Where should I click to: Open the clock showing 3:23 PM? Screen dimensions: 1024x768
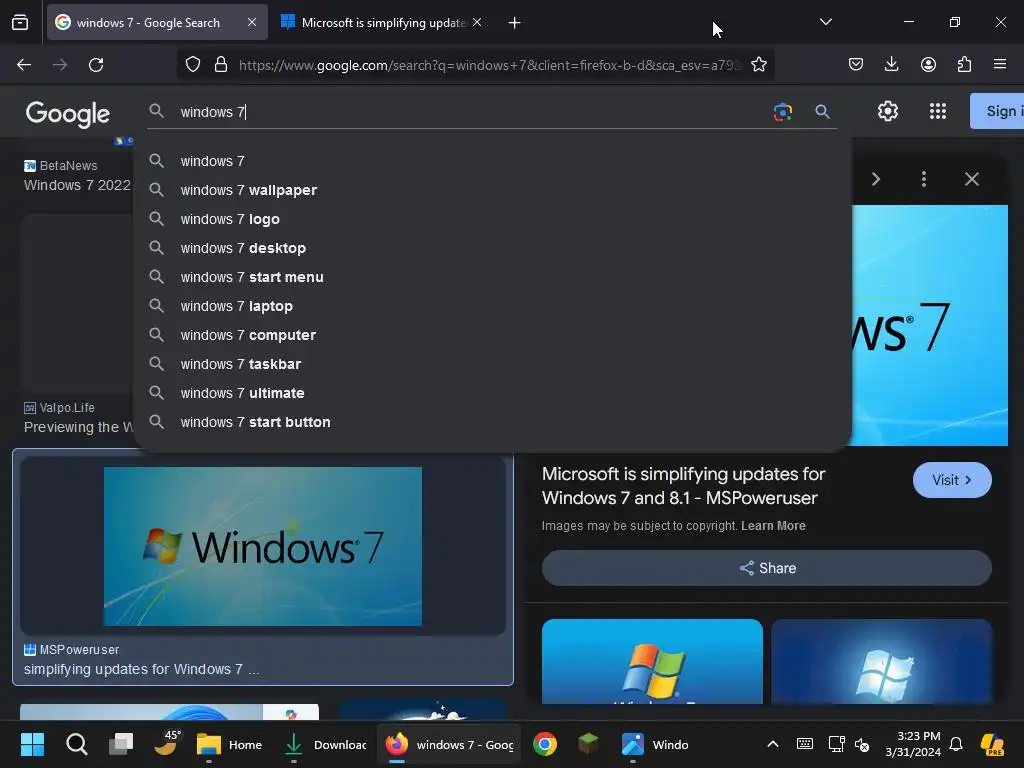pos(913,744)
